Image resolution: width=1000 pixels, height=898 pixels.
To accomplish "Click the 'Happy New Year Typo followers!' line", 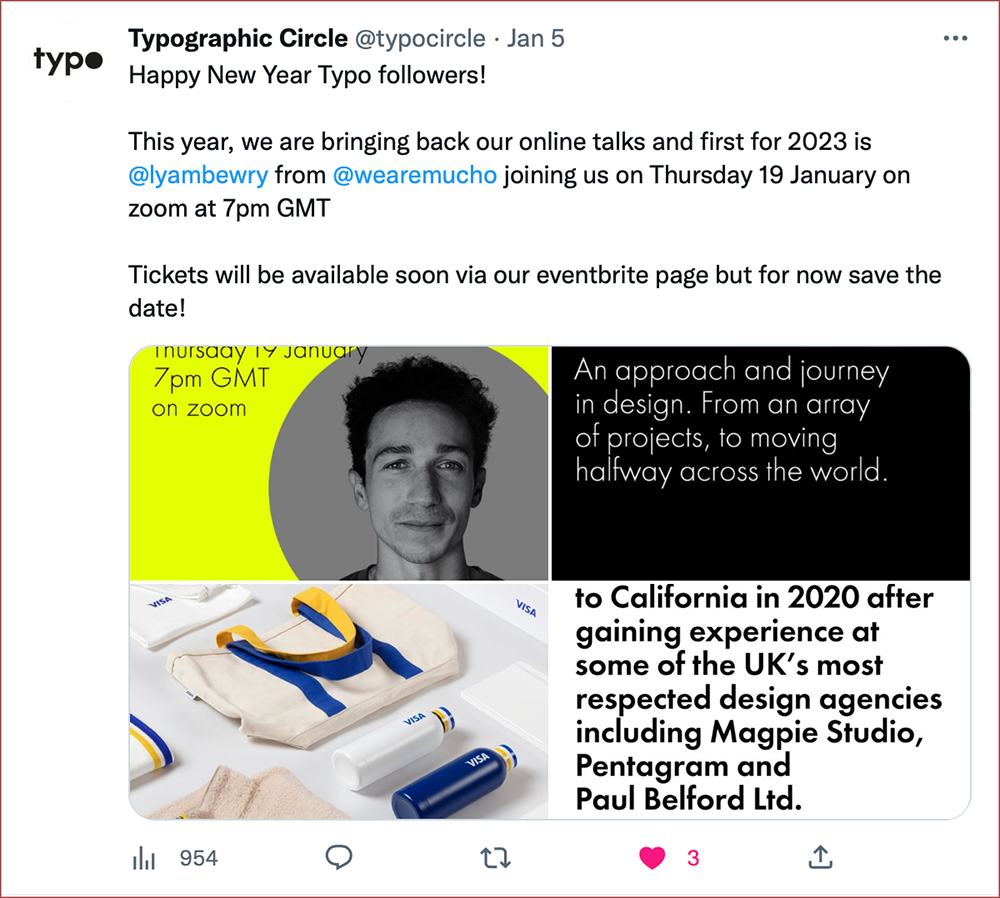I will 307,76.
